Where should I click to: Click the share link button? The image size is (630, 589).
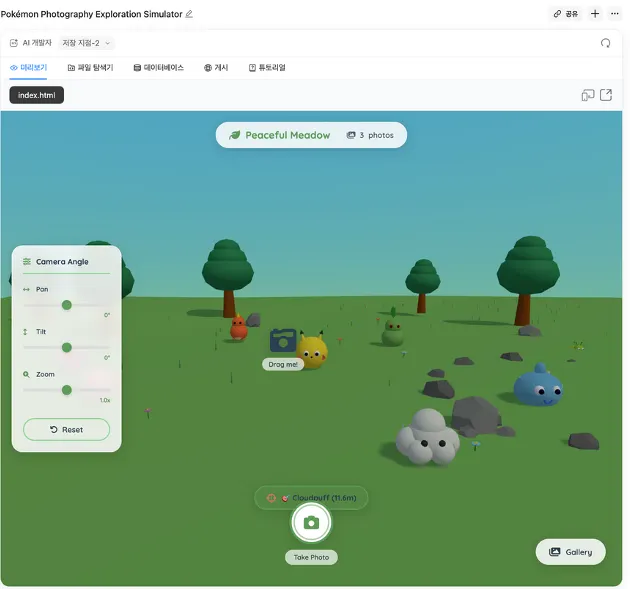(566, 14)
